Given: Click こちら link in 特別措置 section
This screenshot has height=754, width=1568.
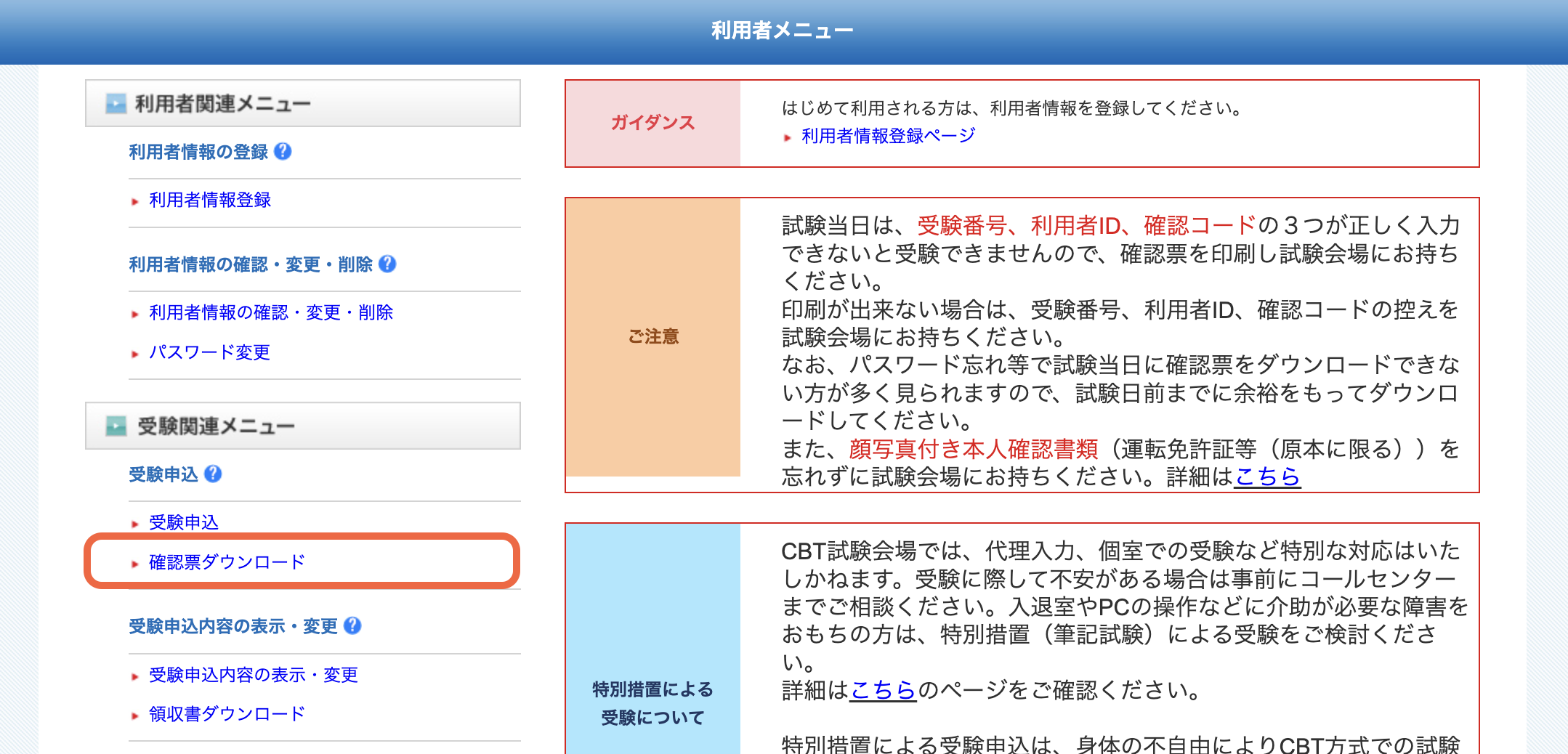Looking at the screenshot, I should (x=883, y=689).
